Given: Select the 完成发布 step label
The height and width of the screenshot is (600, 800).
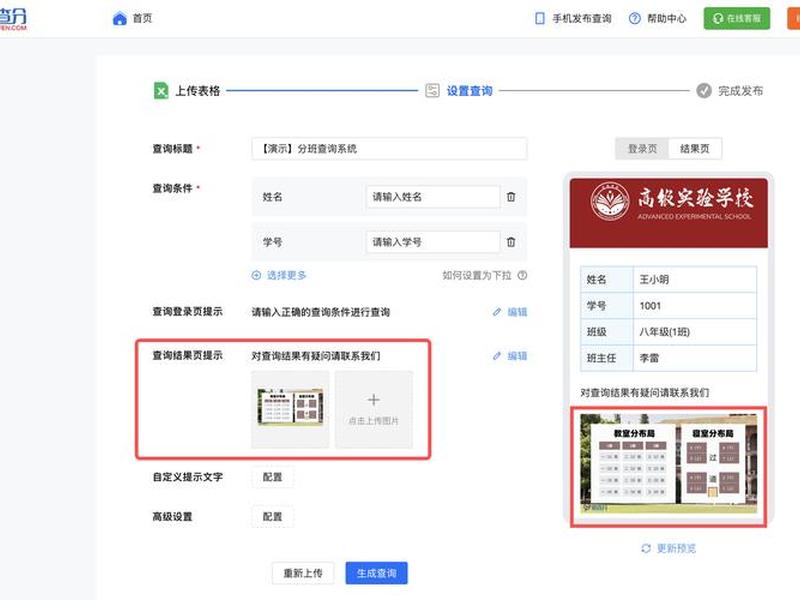Looking at the screenshot, I should pyautogui.click(x=740, y=91).
